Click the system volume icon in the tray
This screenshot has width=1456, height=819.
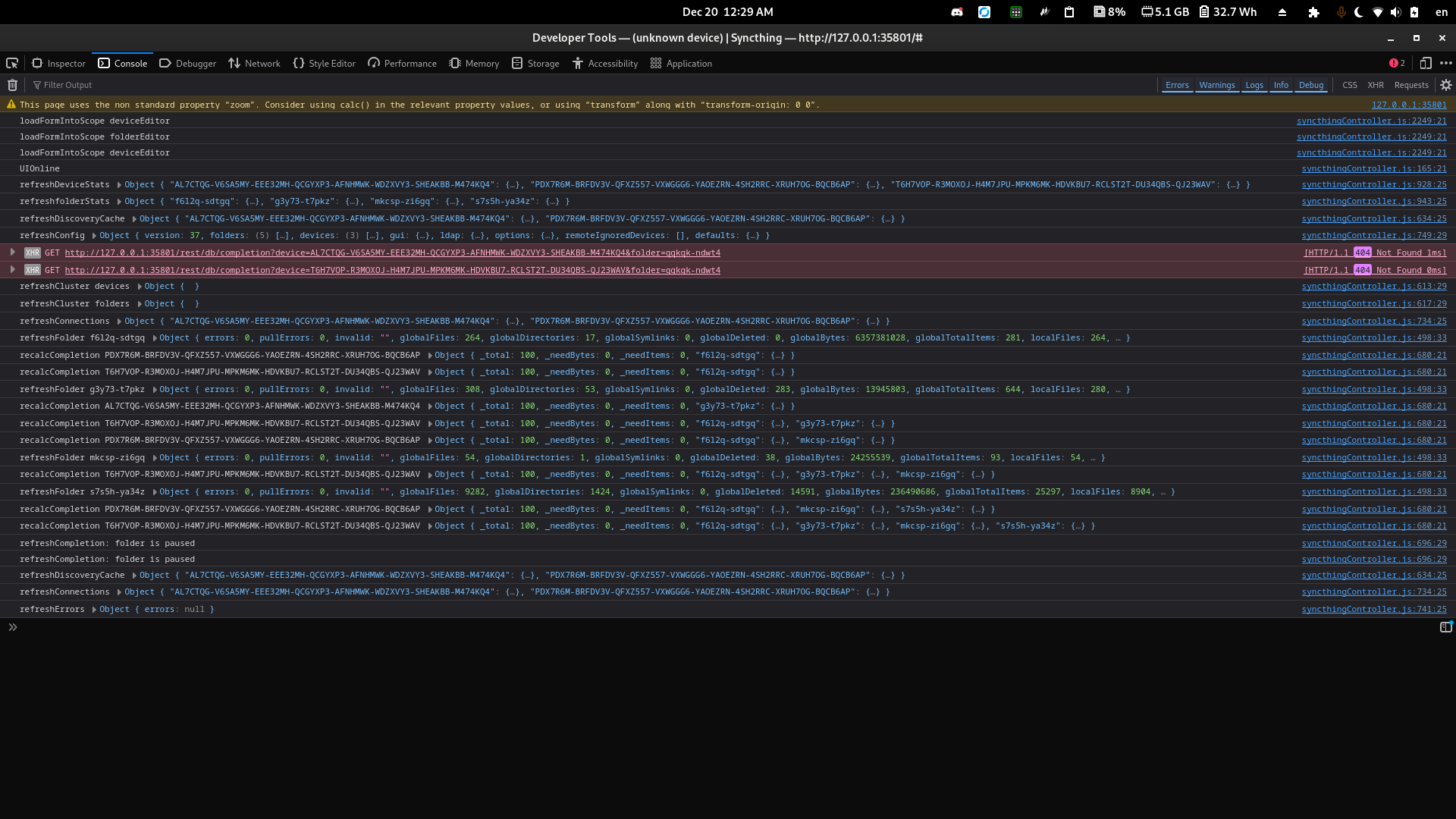pos(1398,12)
